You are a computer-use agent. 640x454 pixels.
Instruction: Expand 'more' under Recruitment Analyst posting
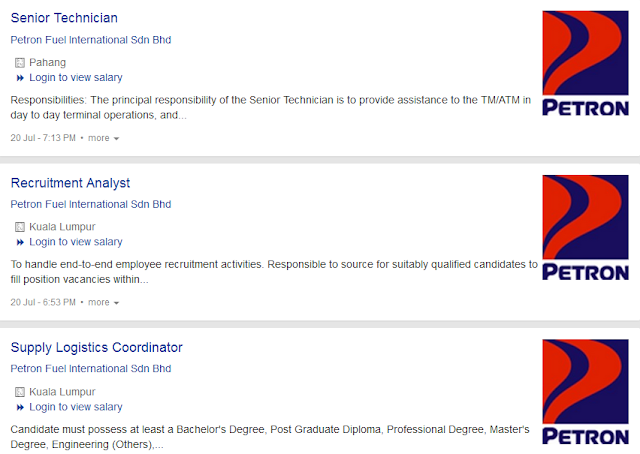coord(104,303)
